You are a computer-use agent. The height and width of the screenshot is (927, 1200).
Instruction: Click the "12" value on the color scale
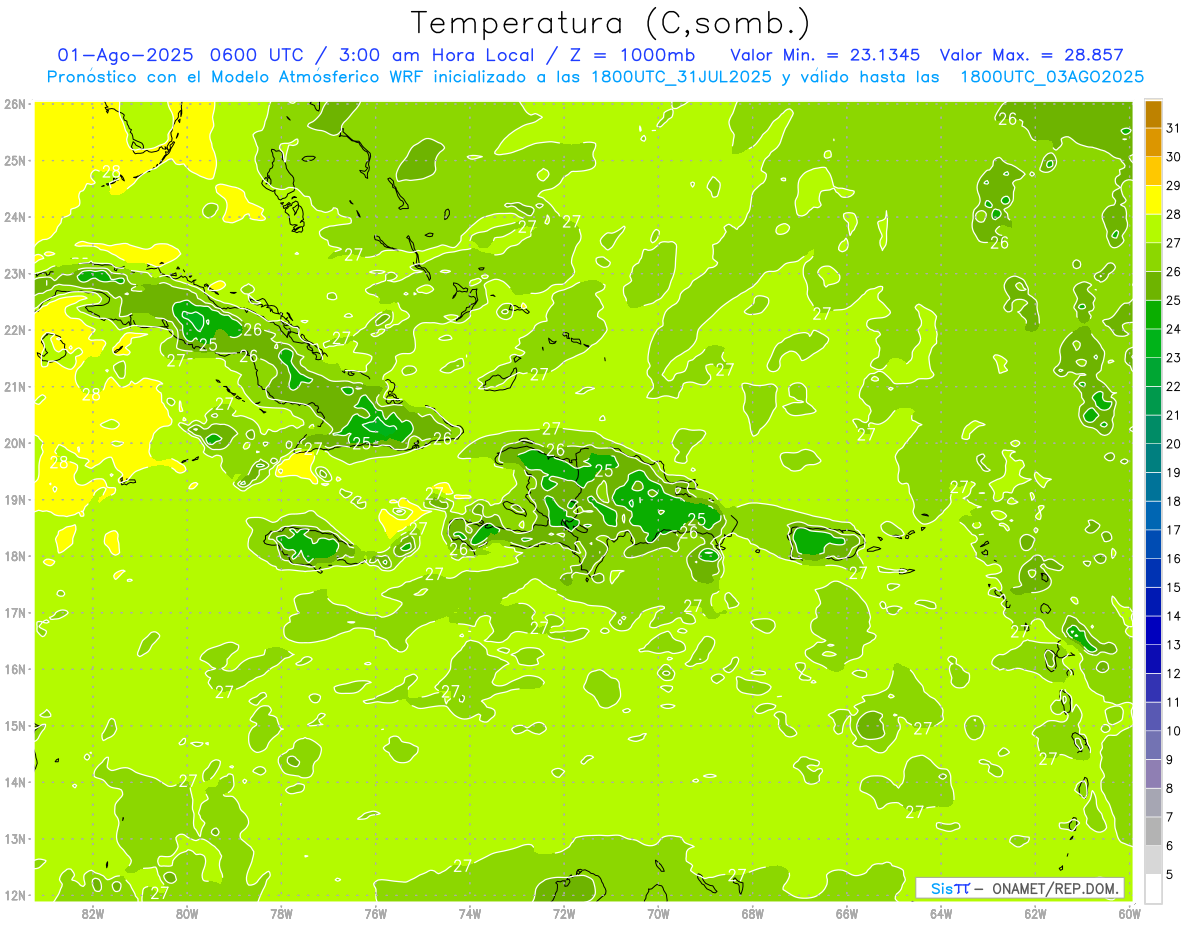tap(1173, 673)
